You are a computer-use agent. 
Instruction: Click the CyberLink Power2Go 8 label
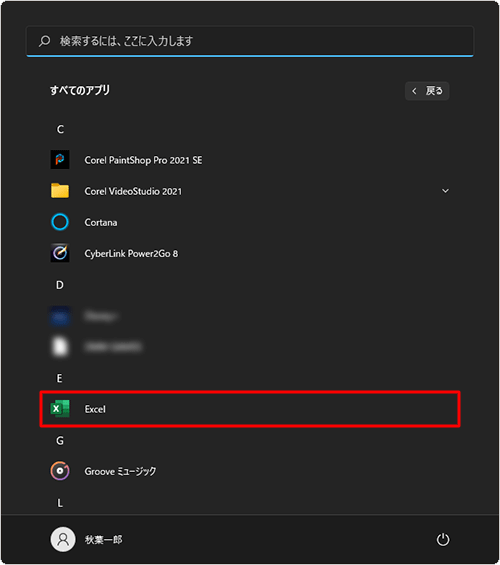131,253
